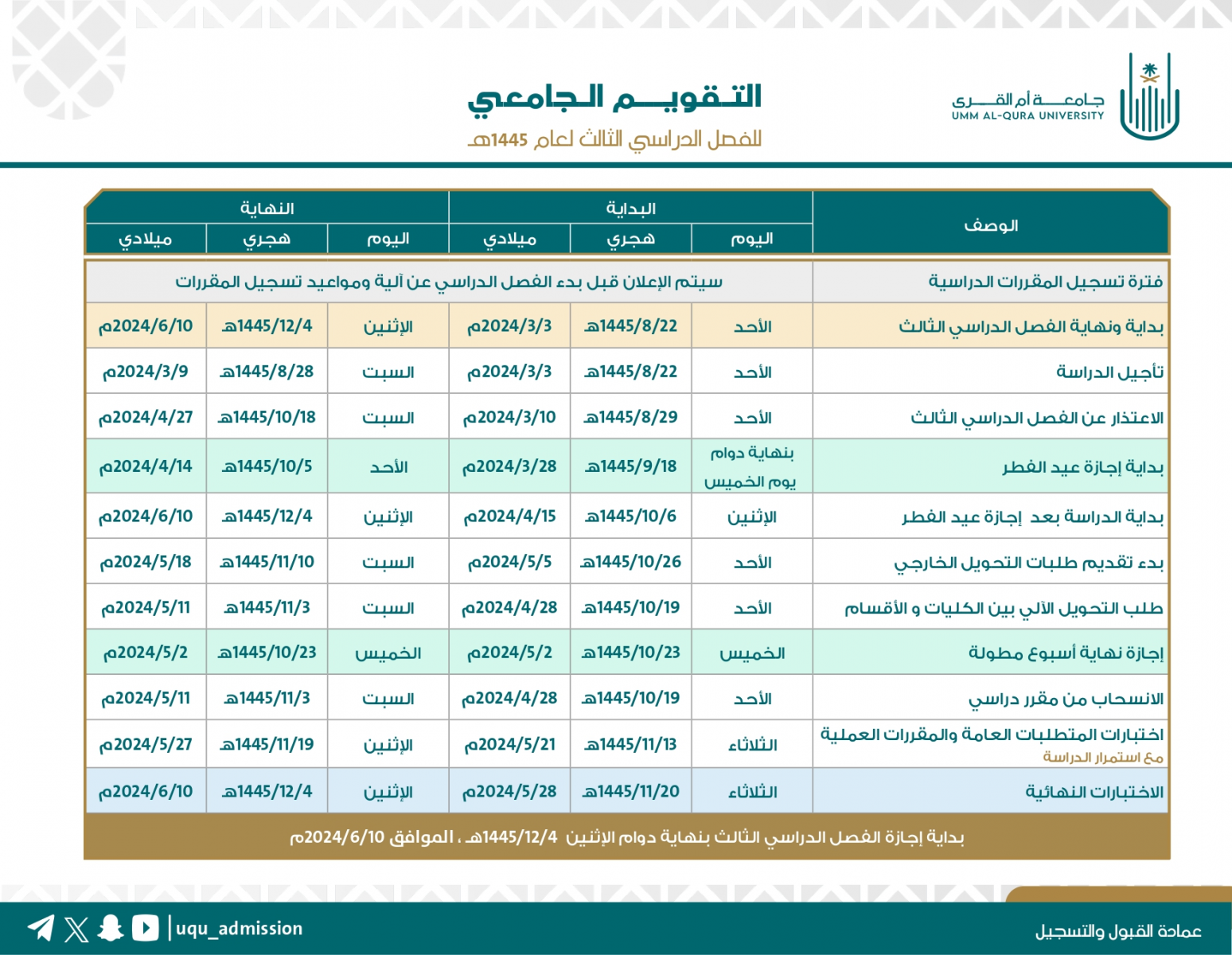Click the Hijri date '1445/11/20هـ'
Viewport: 1232px width, 955px height.
click(630, 791)
